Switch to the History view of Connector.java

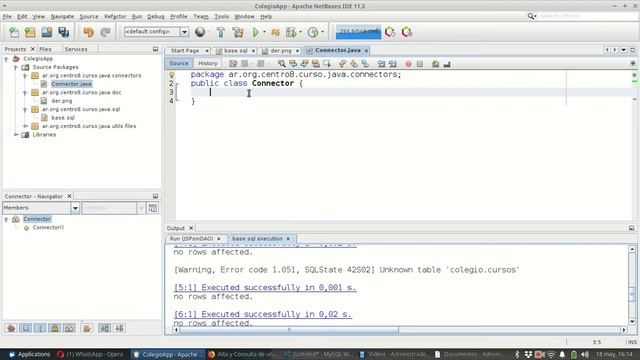pyautogui.click(x=208, y=63)
